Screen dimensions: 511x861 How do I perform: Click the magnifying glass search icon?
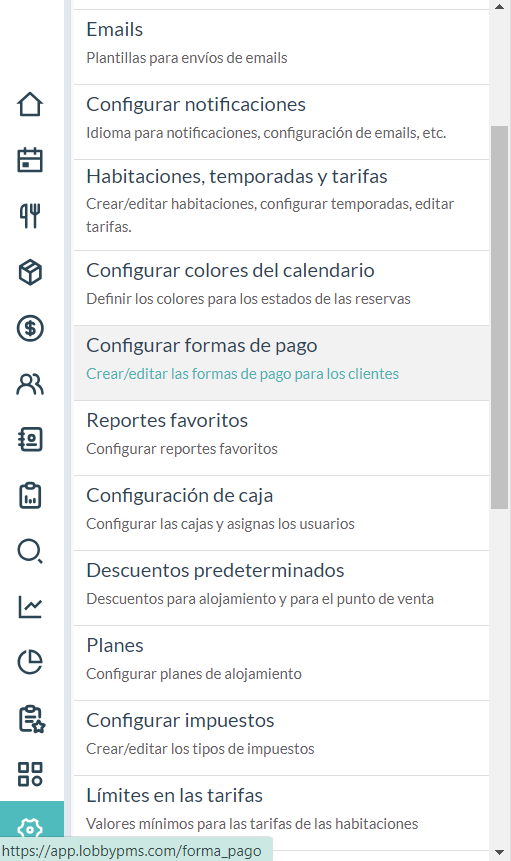30,551
